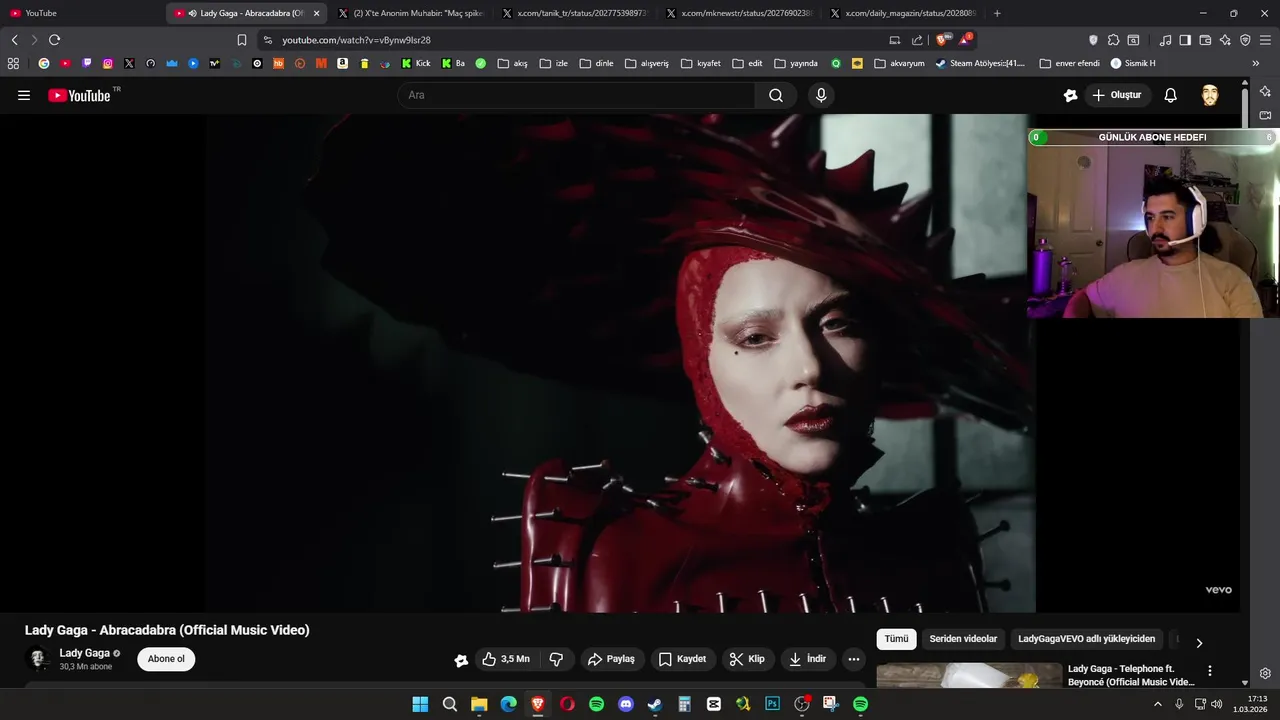Start voice search with the microphone icon
Viewport: 1280px width, 720px height.
click(821, 95)
